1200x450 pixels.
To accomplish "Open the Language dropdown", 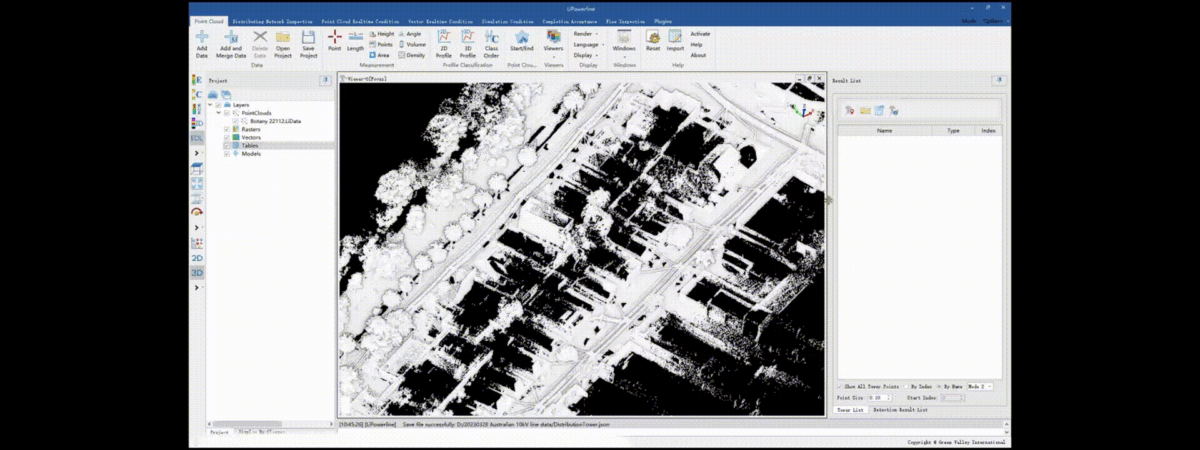I will (588, 45).
